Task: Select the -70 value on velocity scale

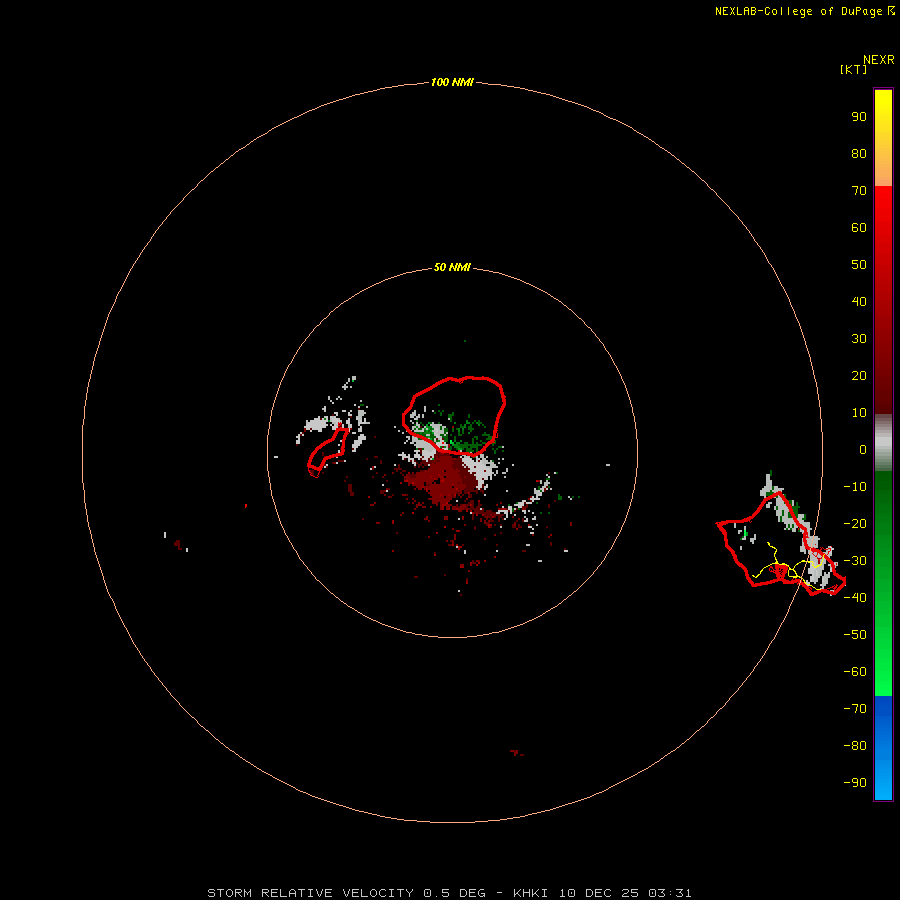Action: click(x=855, y=708)
